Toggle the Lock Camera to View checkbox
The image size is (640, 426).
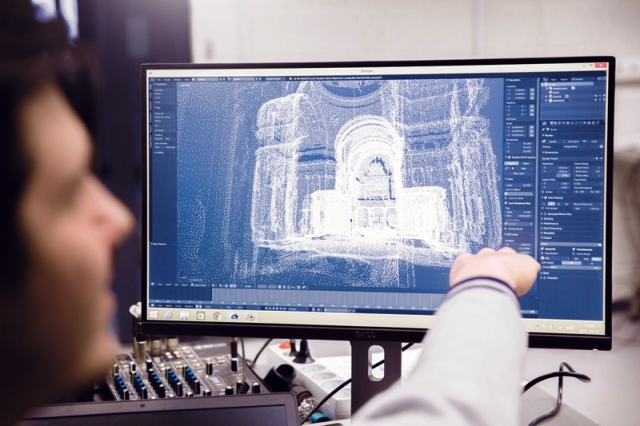(x=507, y=203)
